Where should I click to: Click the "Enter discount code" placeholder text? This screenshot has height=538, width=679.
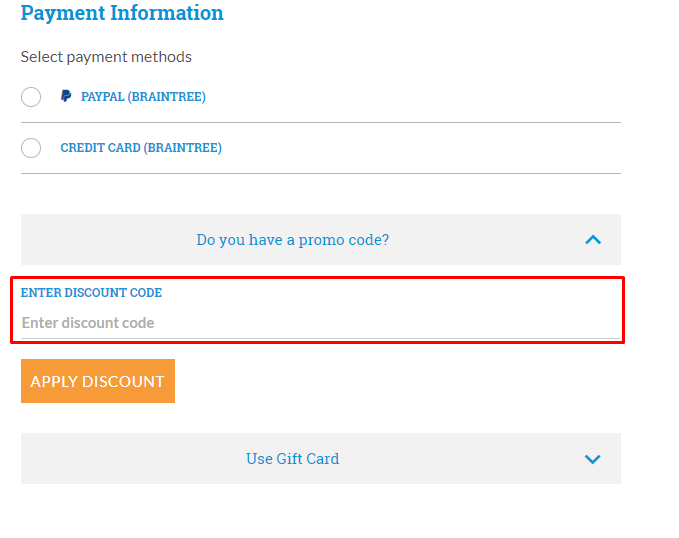(88, 323)
